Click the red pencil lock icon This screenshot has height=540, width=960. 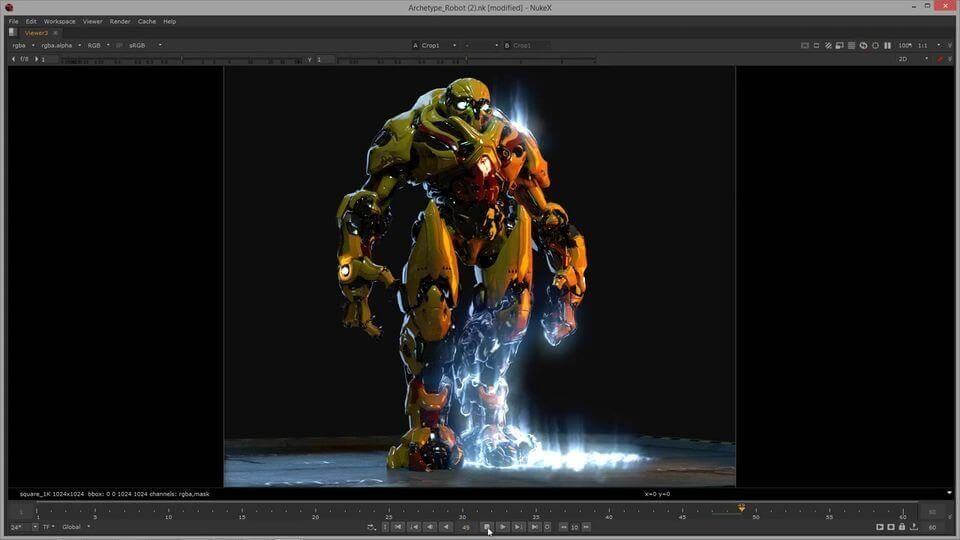940,59
